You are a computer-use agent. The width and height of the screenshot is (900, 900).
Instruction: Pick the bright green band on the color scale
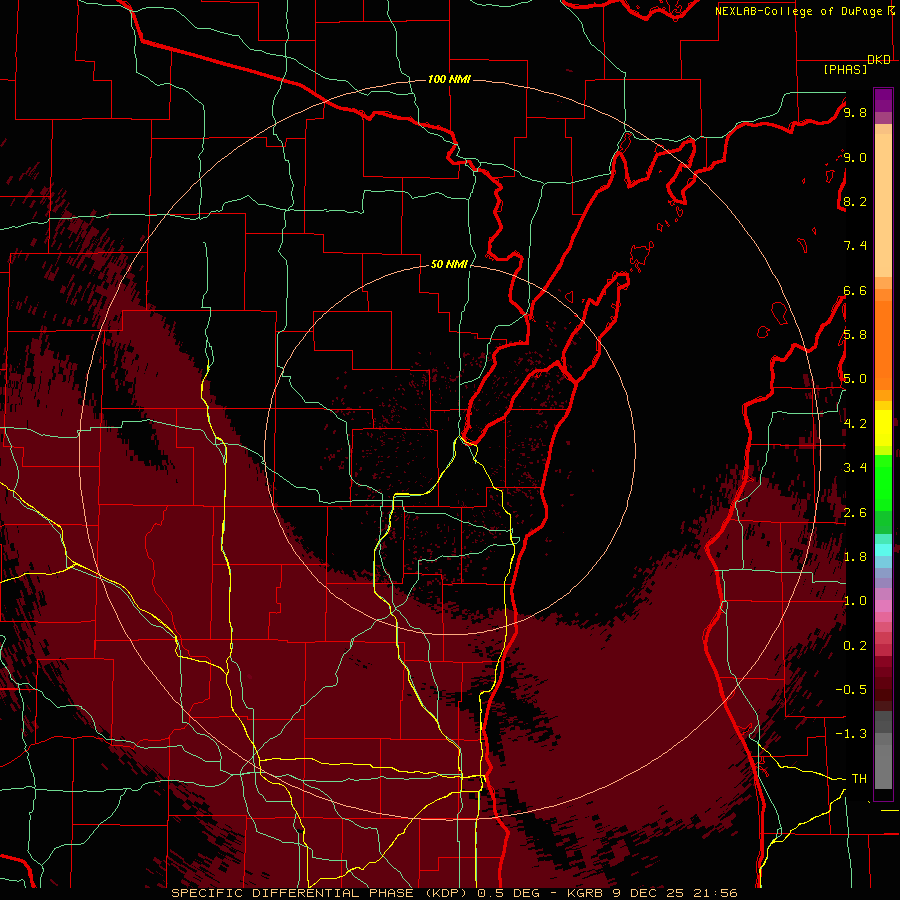tap(883, 482)
